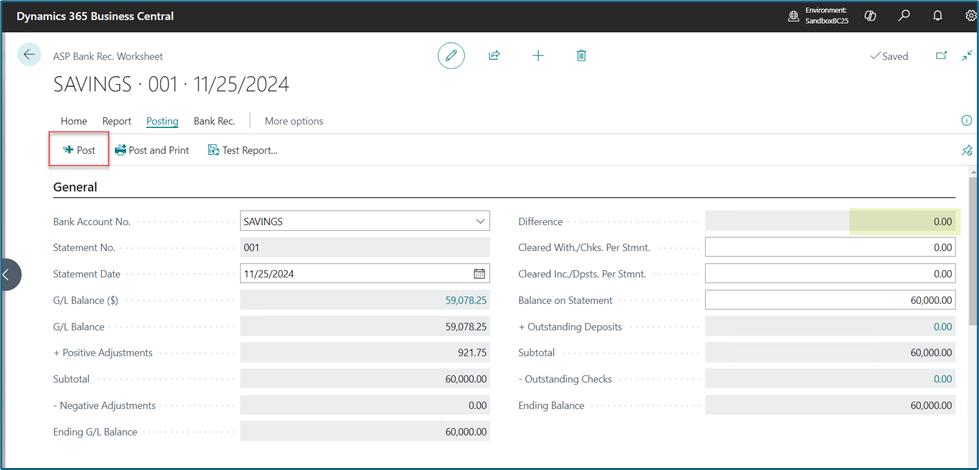Open page in new window icon
The width and height of the screenshot is (979, 470).
coord(941,56)
